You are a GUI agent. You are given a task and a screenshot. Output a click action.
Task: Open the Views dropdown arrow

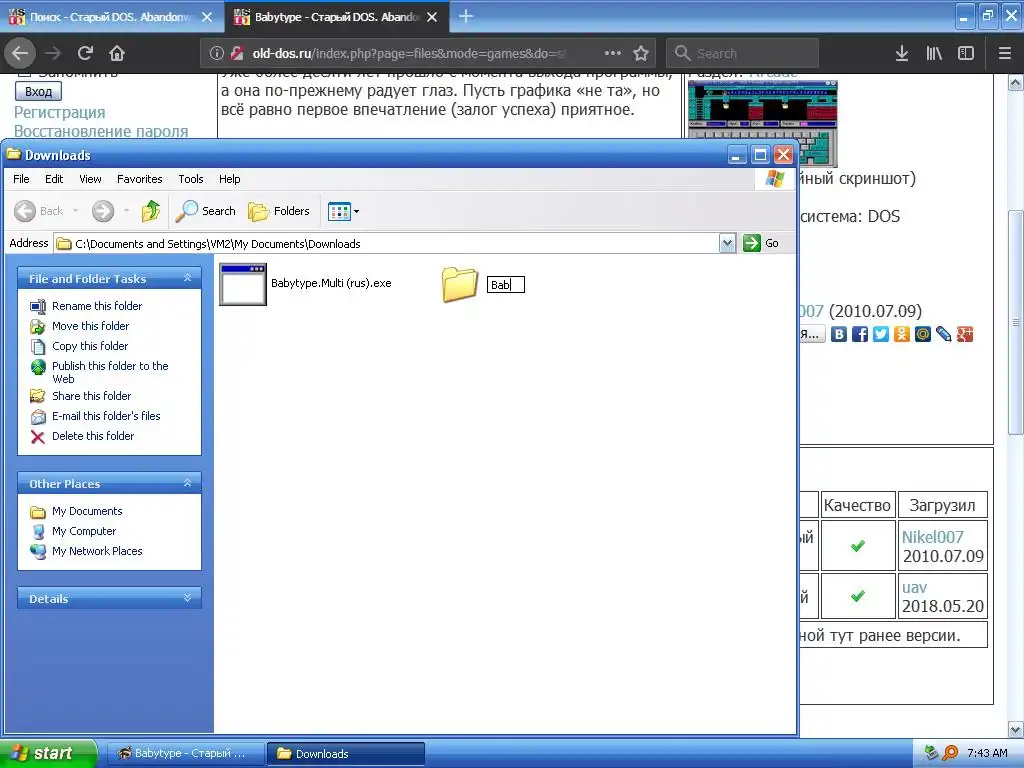point(357,212)
